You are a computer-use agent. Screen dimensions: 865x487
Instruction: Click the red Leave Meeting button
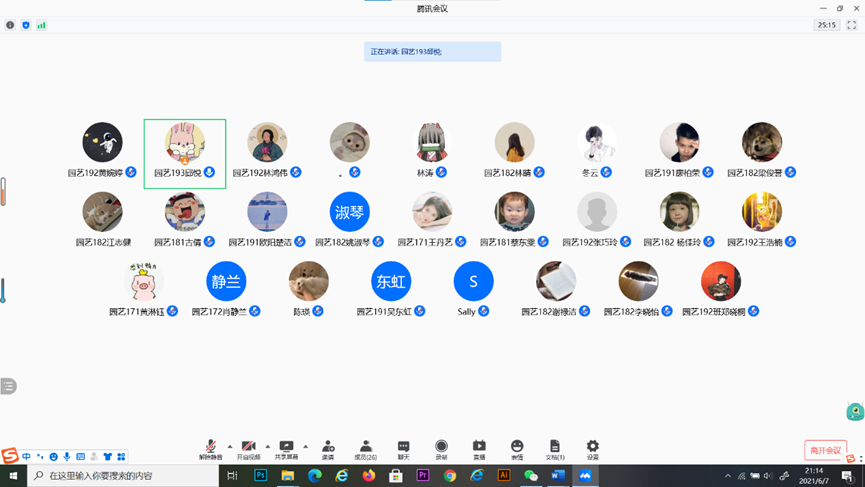tap(825, 450)
